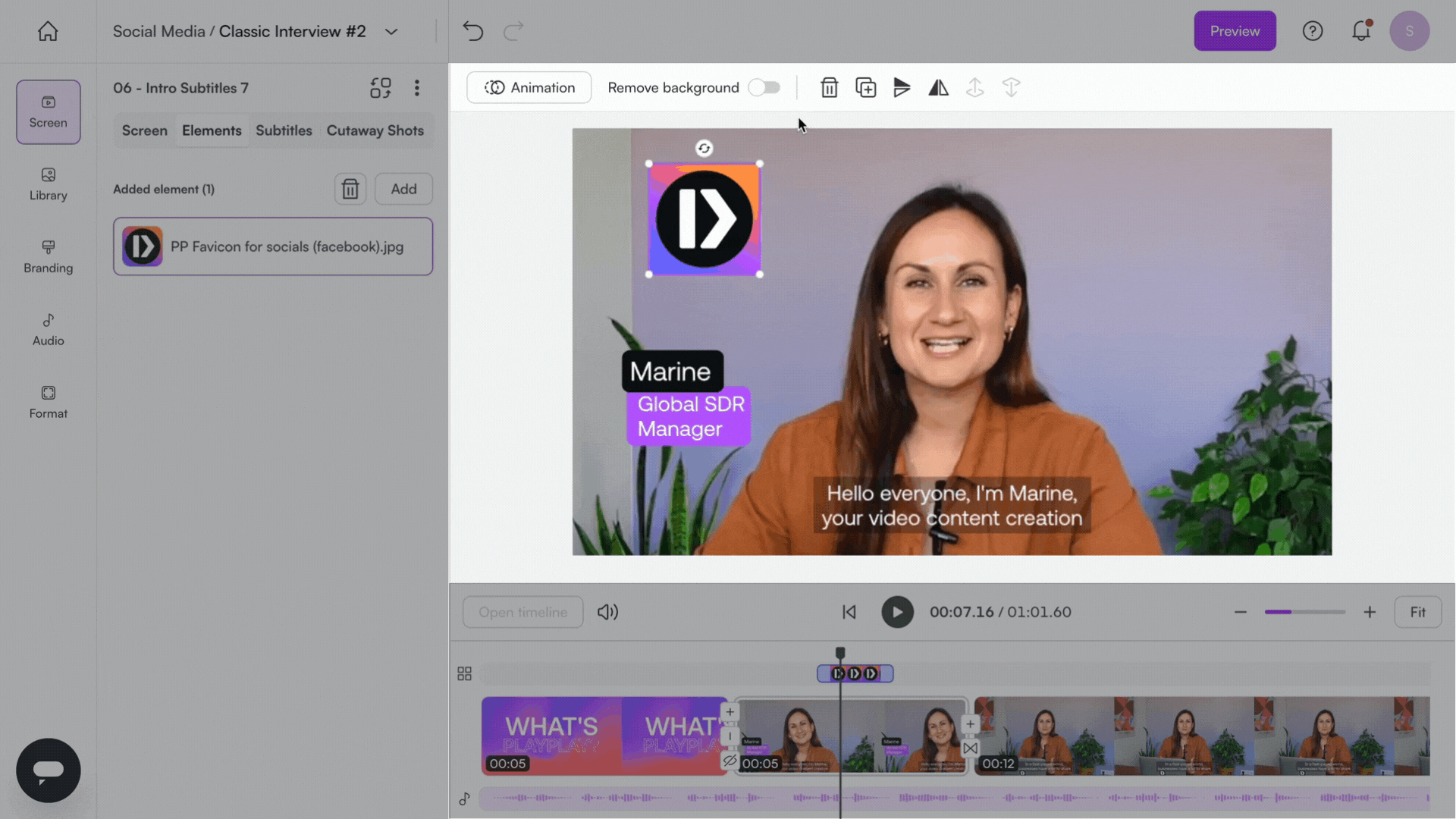
Task: Click the undo arrow
Action: click(x=473, y=31)
